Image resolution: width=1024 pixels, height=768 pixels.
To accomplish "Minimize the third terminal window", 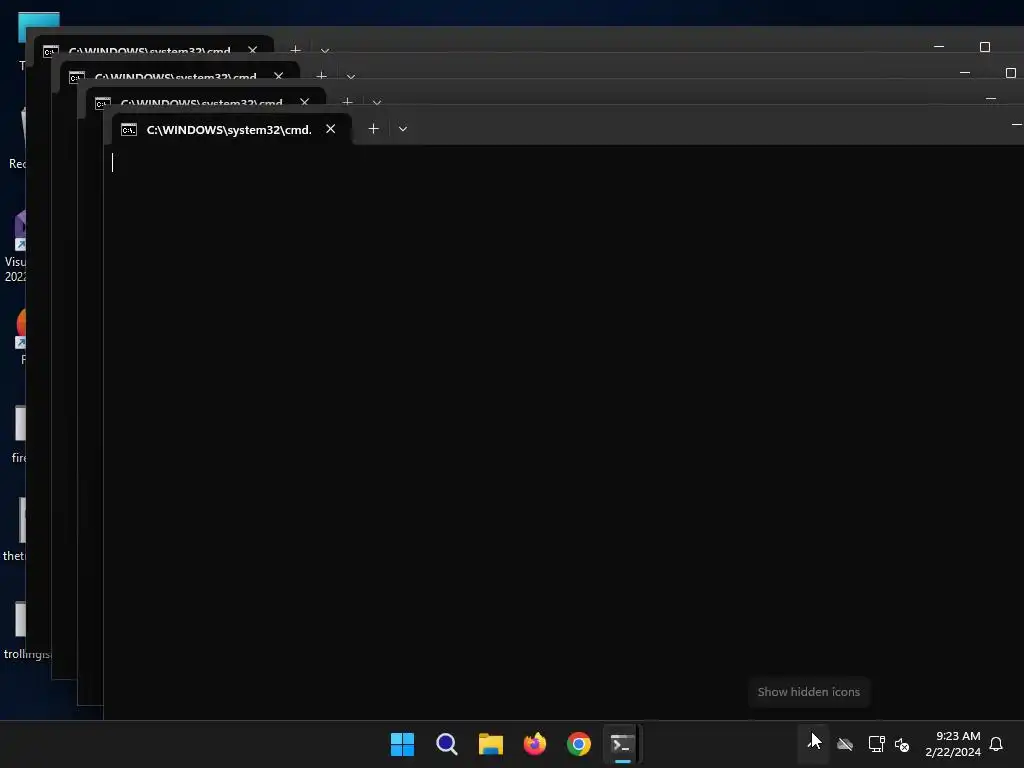I will point(965,72).
